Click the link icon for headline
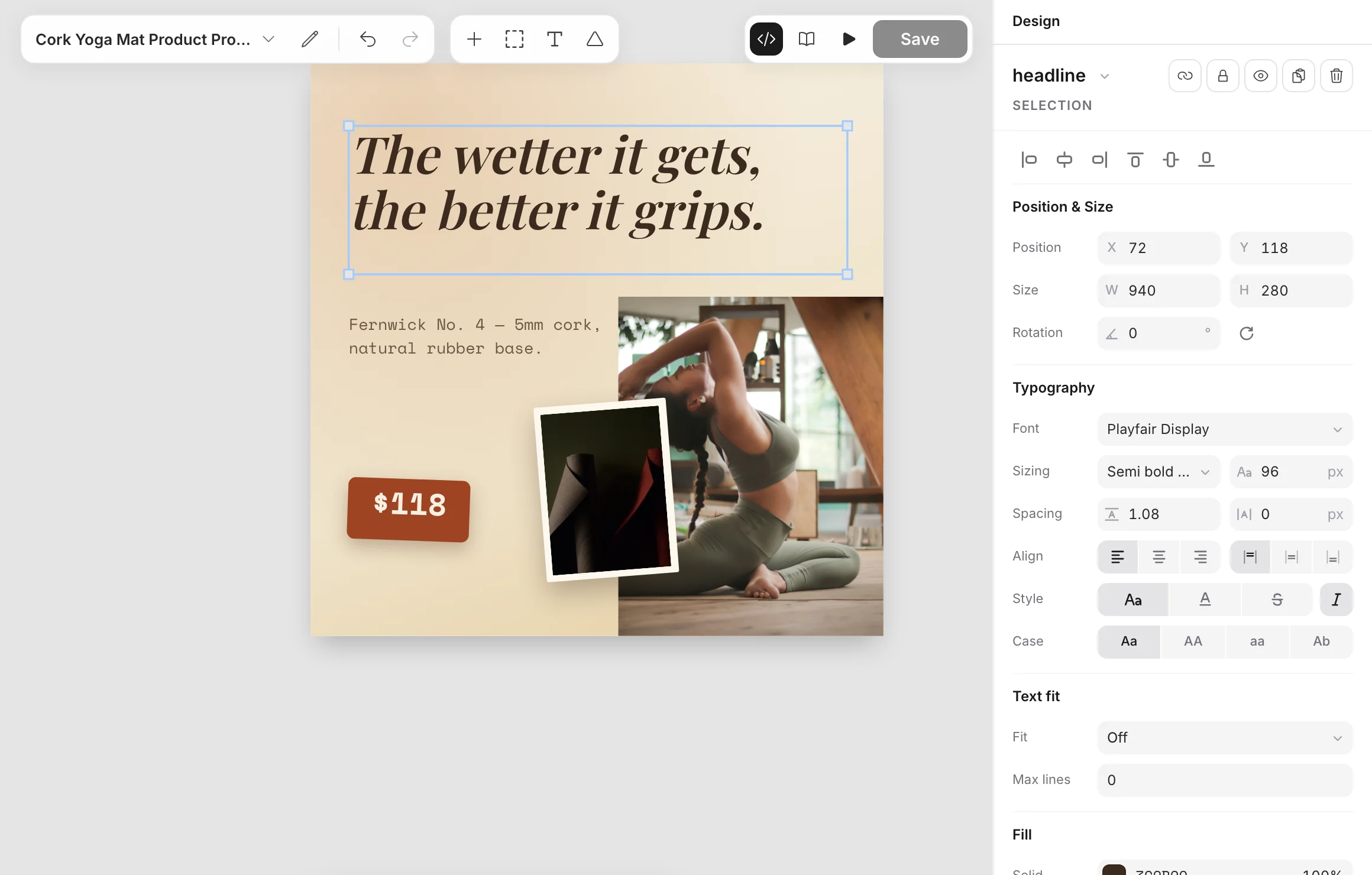 [1185, 76]
